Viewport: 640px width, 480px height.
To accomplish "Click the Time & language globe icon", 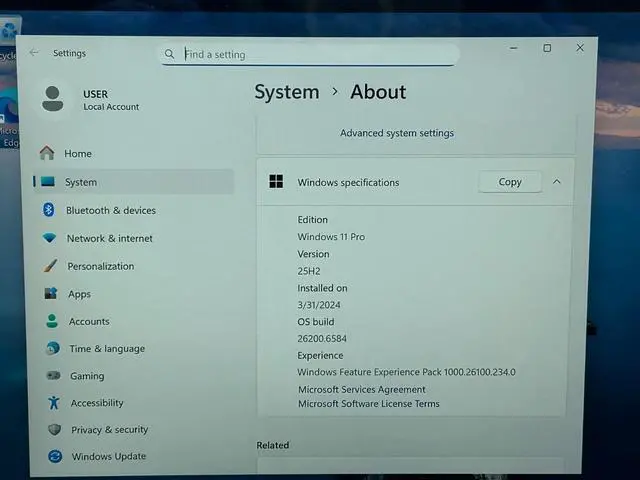I will point(53,348).
